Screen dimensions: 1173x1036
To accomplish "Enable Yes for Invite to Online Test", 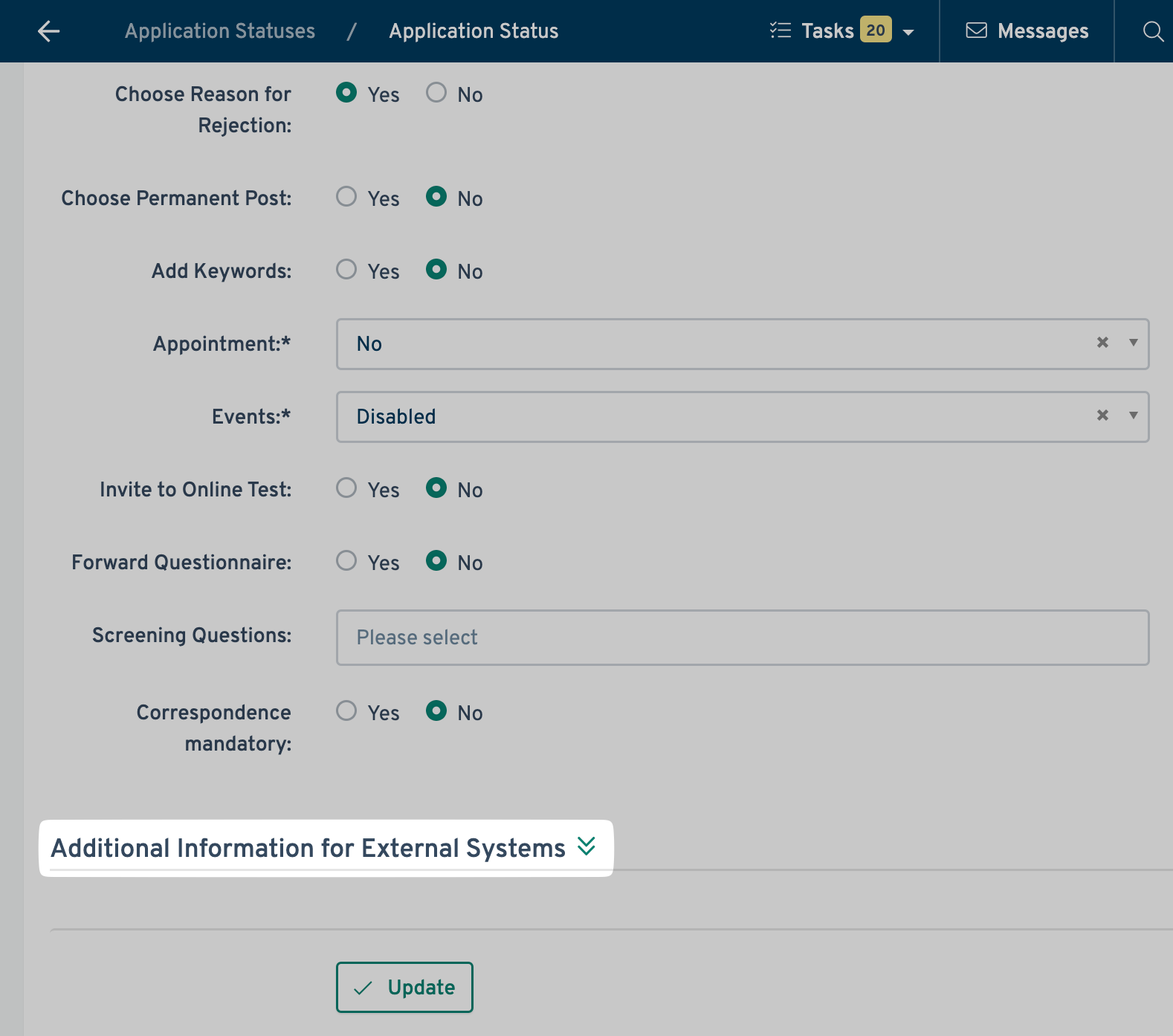I will 346,488.
